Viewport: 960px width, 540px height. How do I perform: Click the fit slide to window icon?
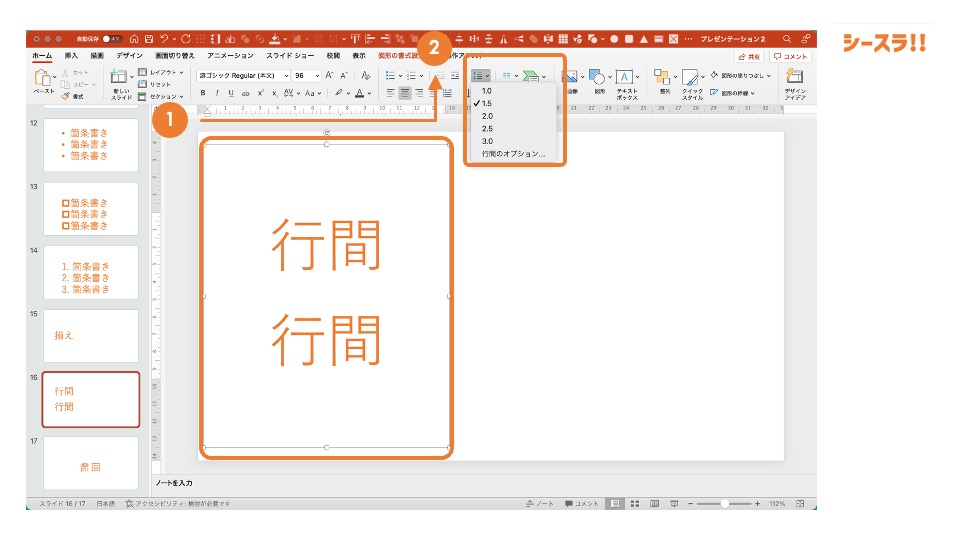click(800, 503)
